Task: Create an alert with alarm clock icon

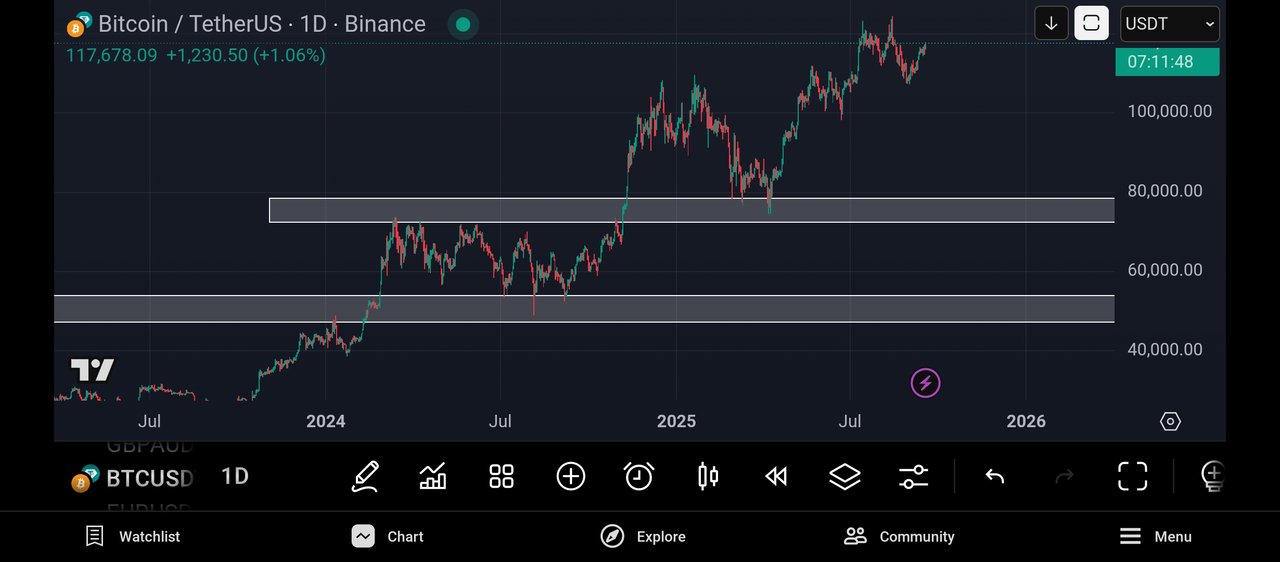Action: coord(638,476)
